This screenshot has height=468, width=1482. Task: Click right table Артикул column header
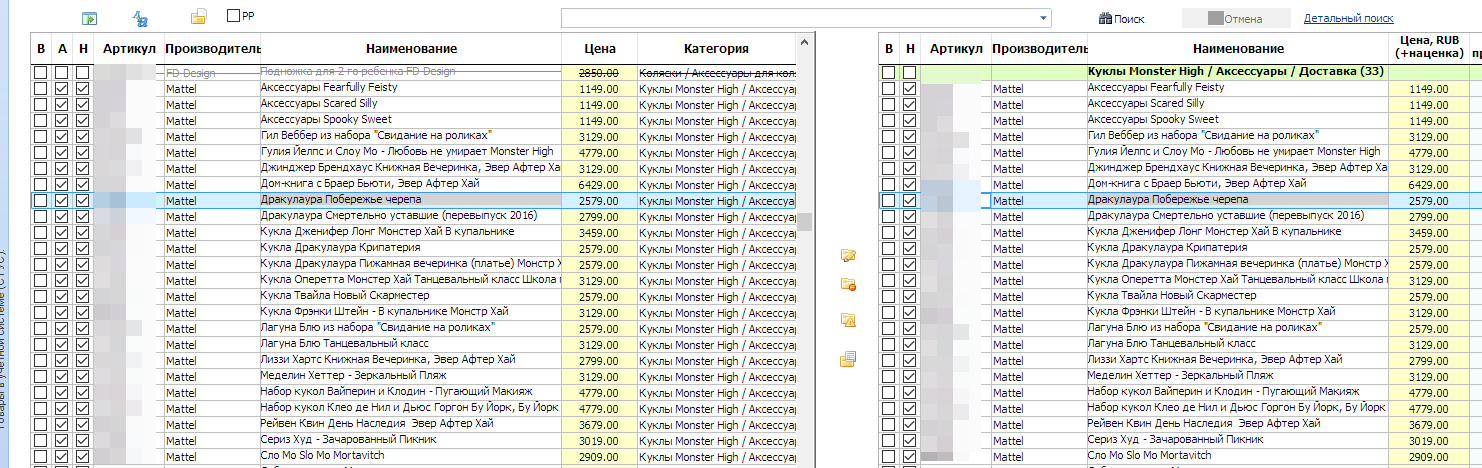click(x=956, y=49)
